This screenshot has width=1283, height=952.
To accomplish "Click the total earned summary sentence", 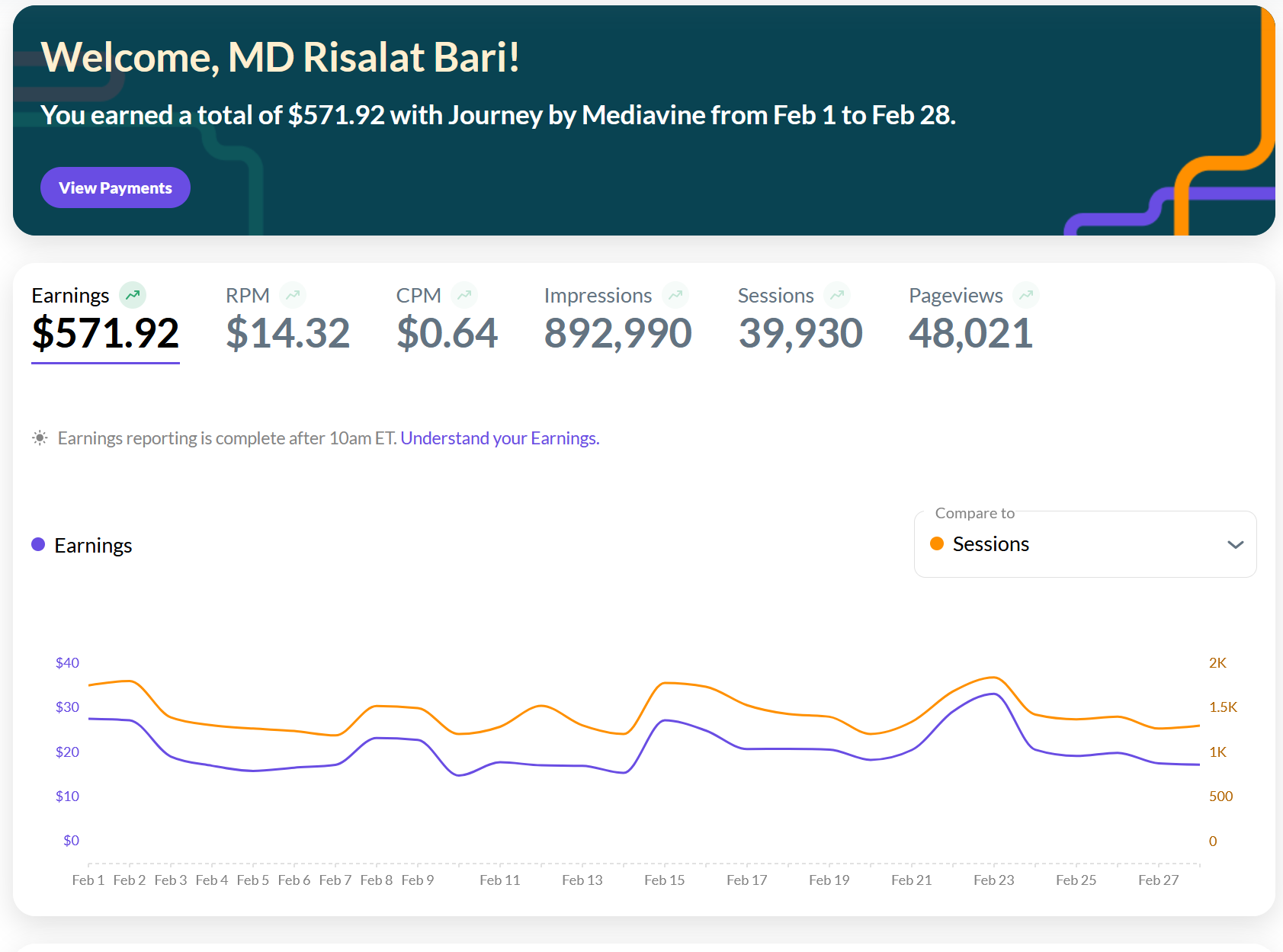I will pos(498,115).
